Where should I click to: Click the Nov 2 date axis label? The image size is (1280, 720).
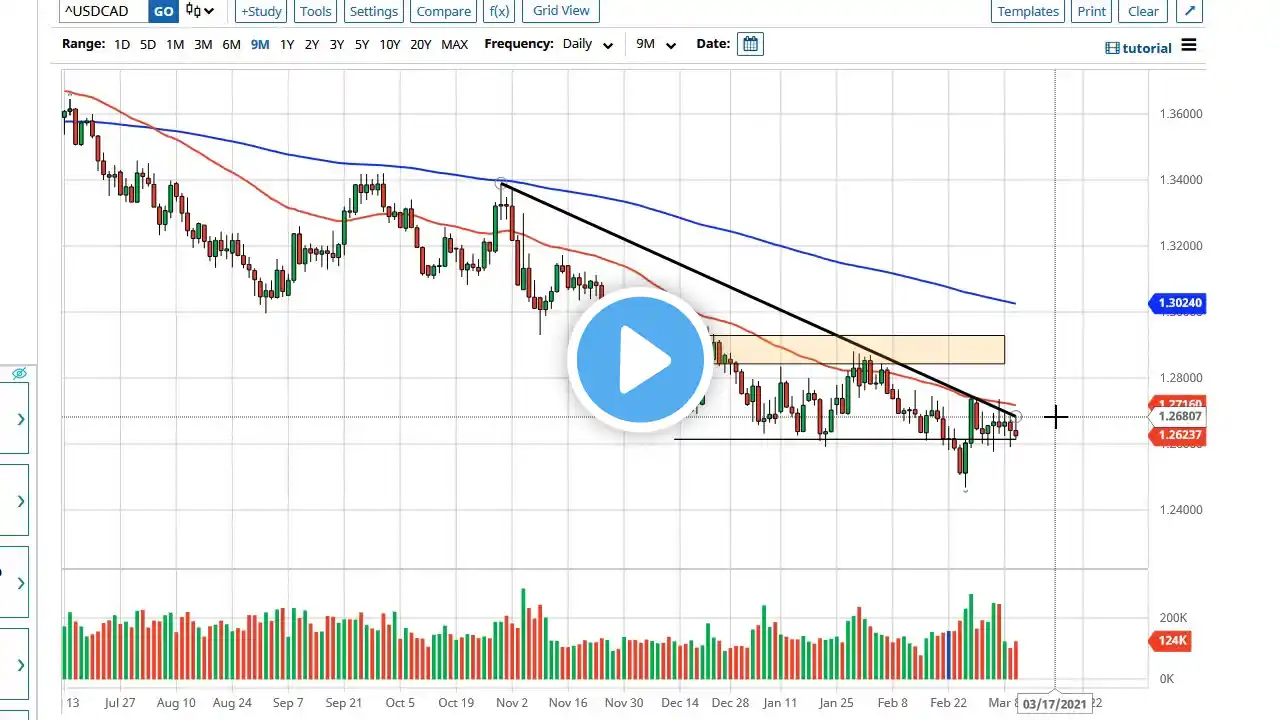pos(512,703)
